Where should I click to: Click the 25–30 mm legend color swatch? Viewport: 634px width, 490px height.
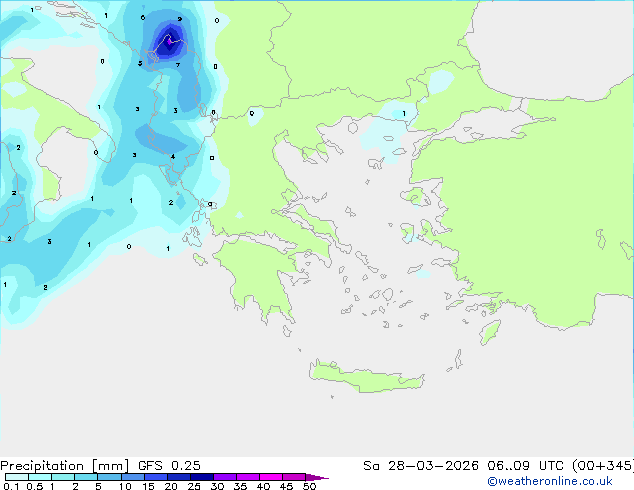click(x=202, y=477)
